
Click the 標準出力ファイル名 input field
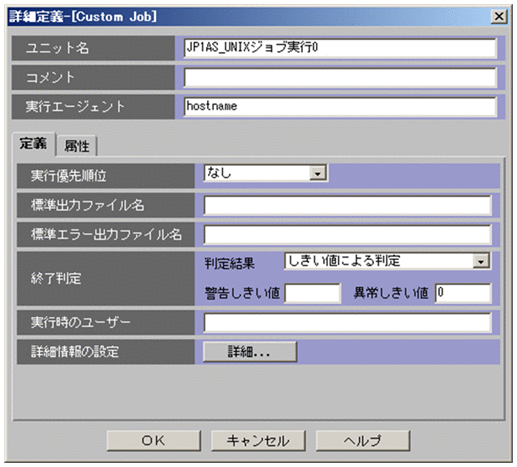pos(347,205)
